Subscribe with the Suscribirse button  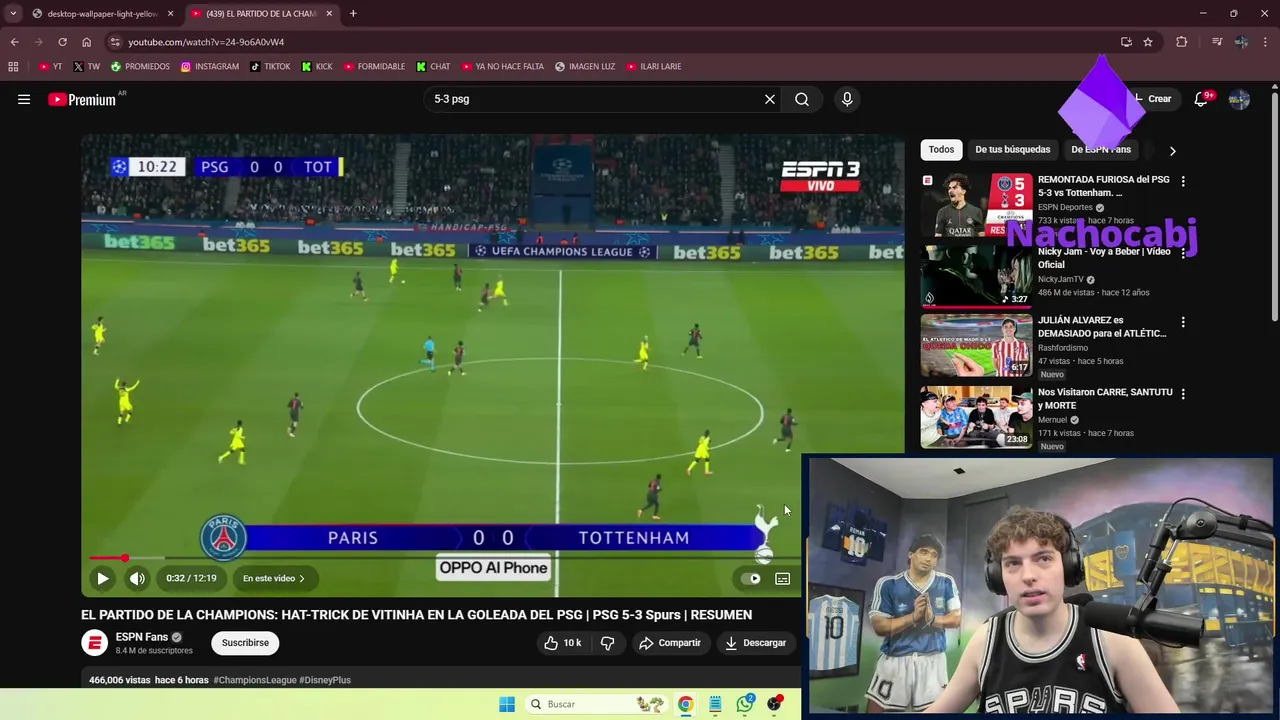(245, 643)
